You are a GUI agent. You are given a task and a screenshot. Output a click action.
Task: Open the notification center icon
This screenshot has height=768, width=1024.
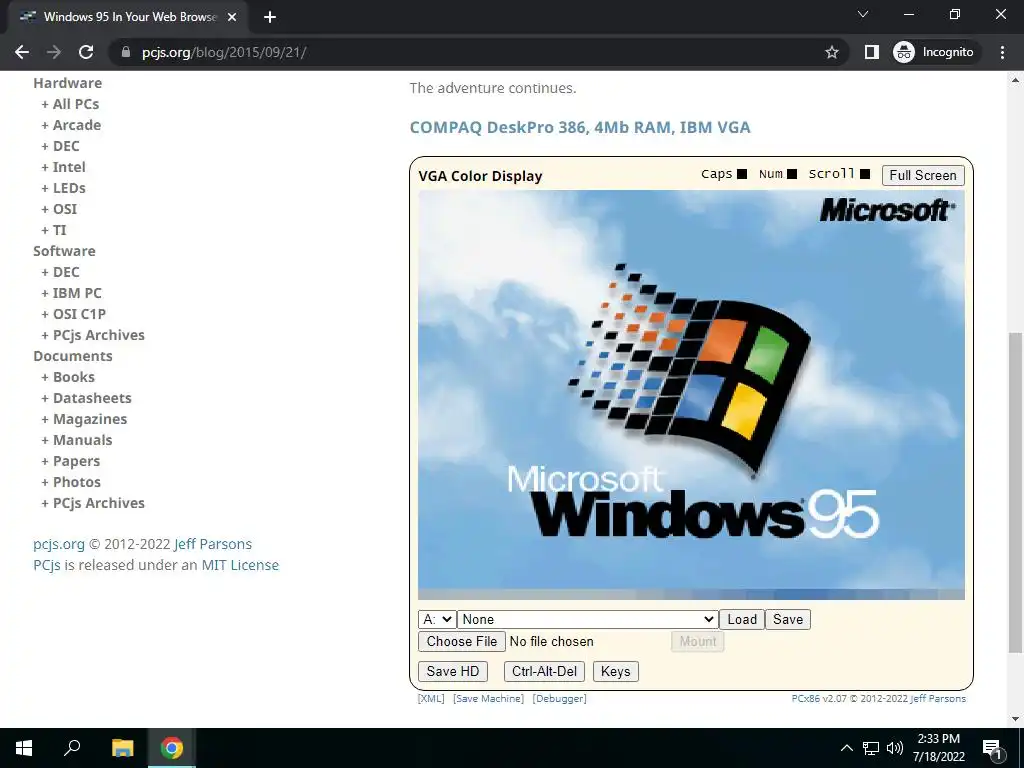(x=992, y=748)
